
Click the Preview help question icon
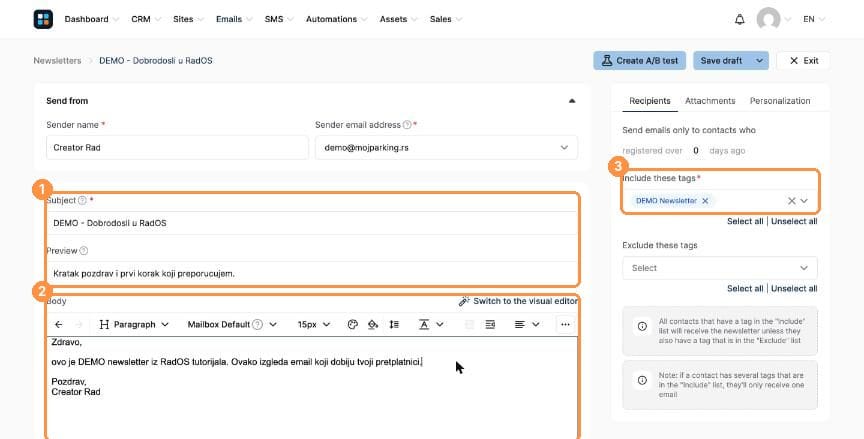[84, 251]
